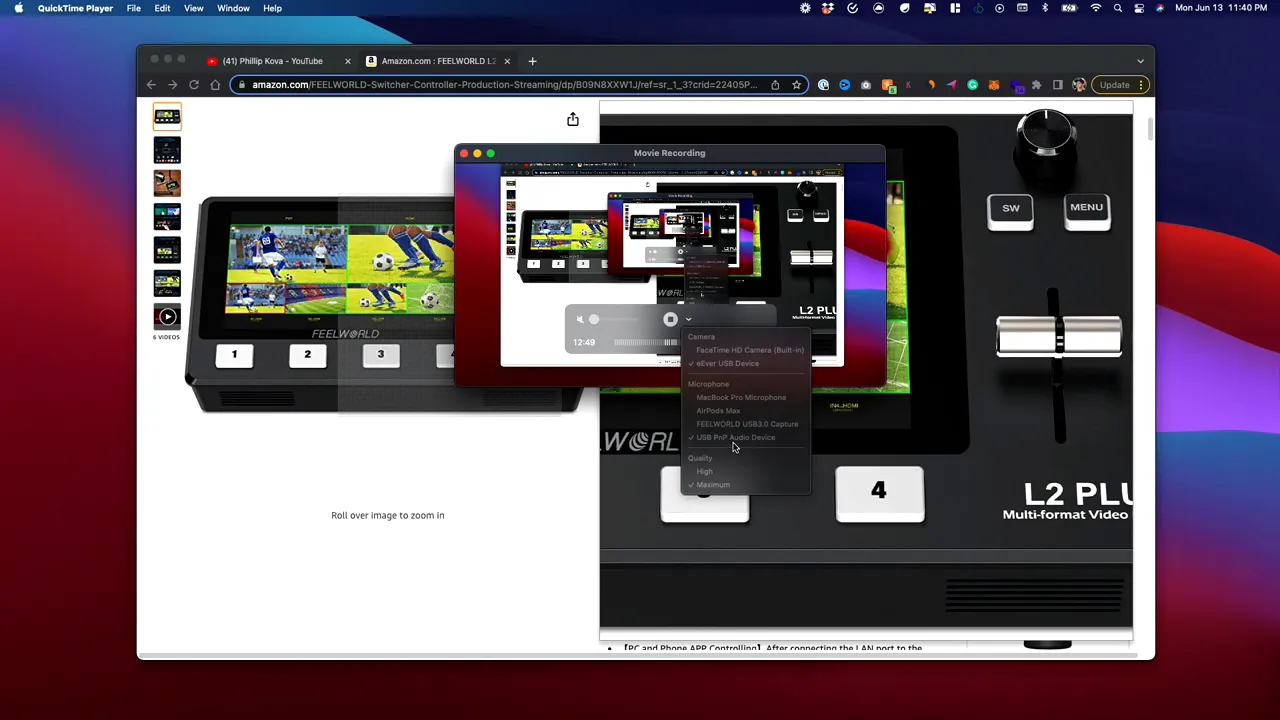Switch microphone to MacBook Pro Microphone
1280x720 pixels.
(740, 397)
